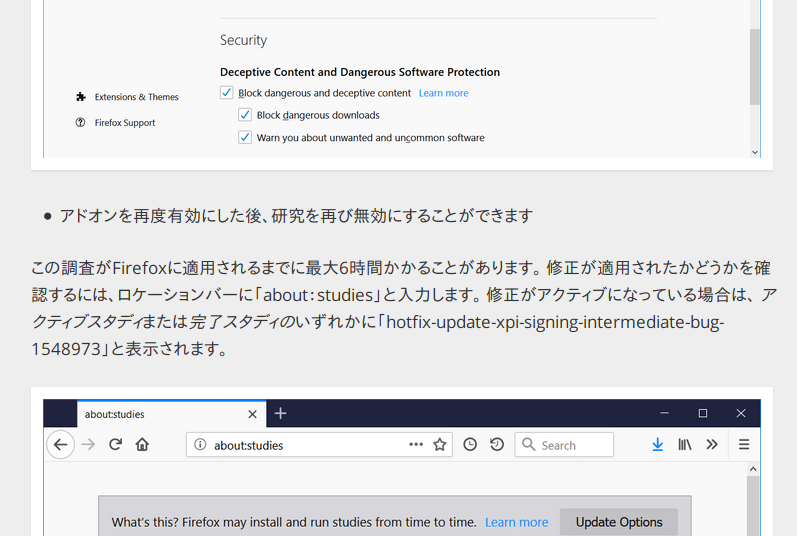Open a new tab with plus button
The image size is (797, 536).
[x=280, y=414]
